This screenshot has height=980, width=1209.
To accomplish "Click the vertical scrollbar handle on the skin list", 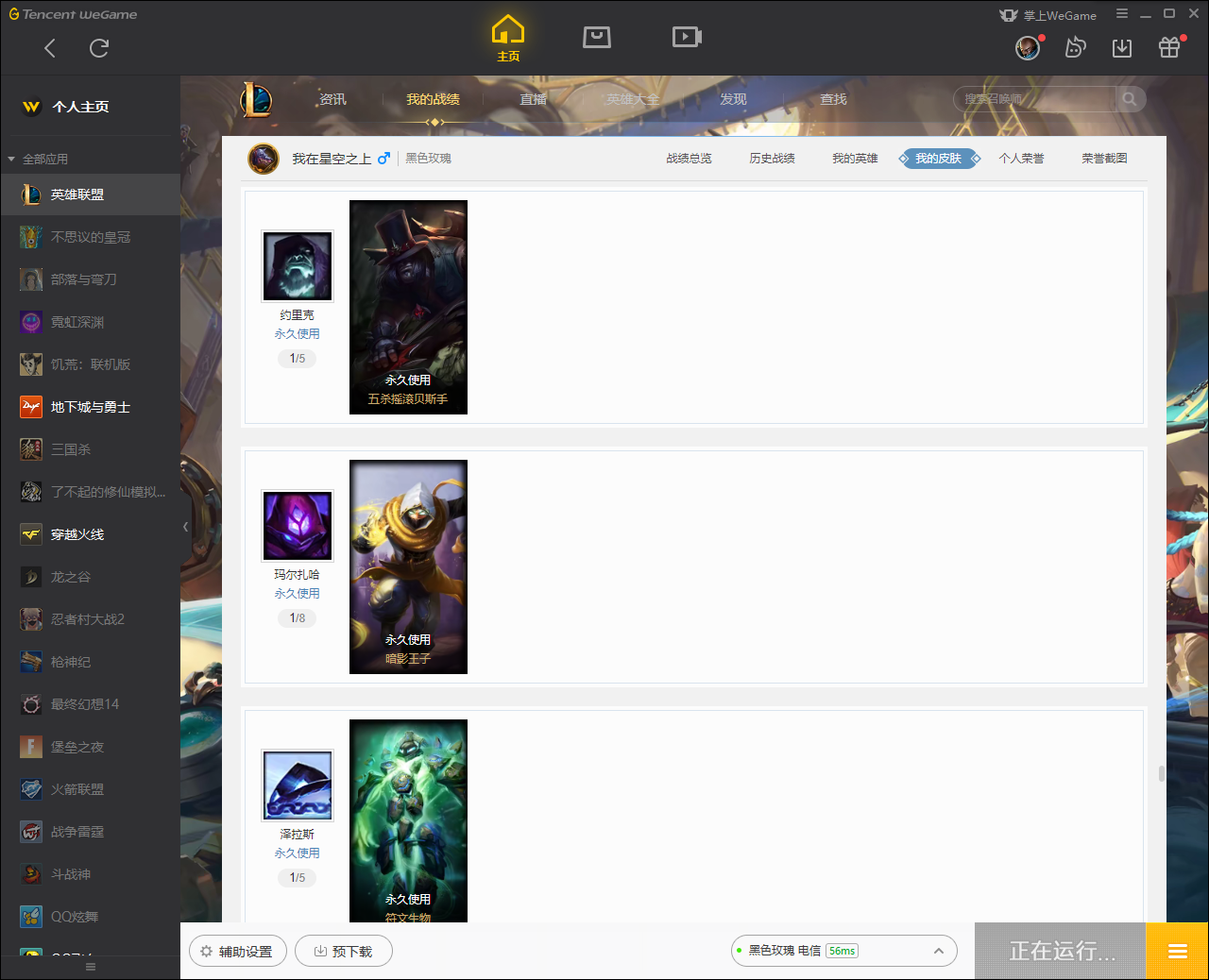I will 1162,774.
